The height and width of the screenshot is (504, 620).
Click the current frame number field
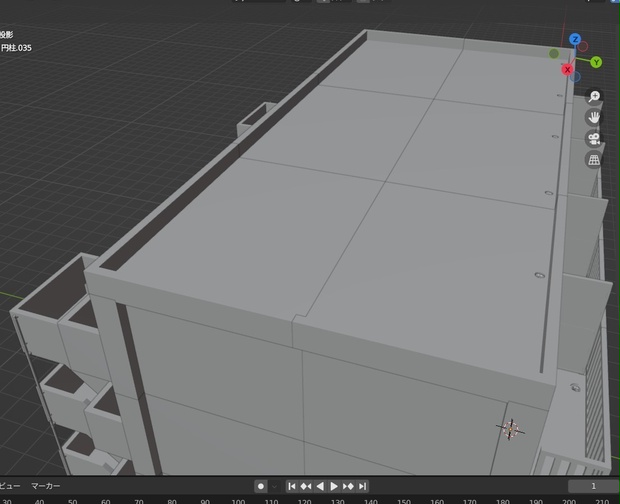593,486
